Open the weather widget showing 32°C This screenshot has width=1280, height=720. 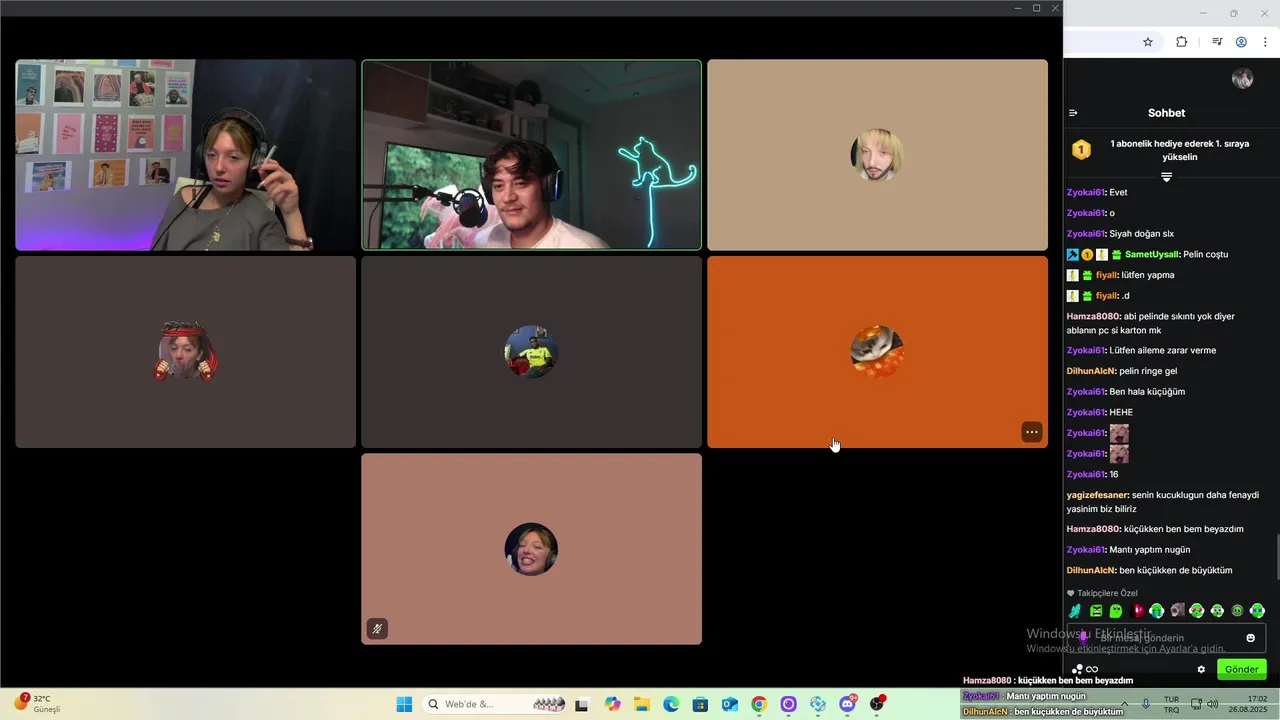tap(37, 703)
